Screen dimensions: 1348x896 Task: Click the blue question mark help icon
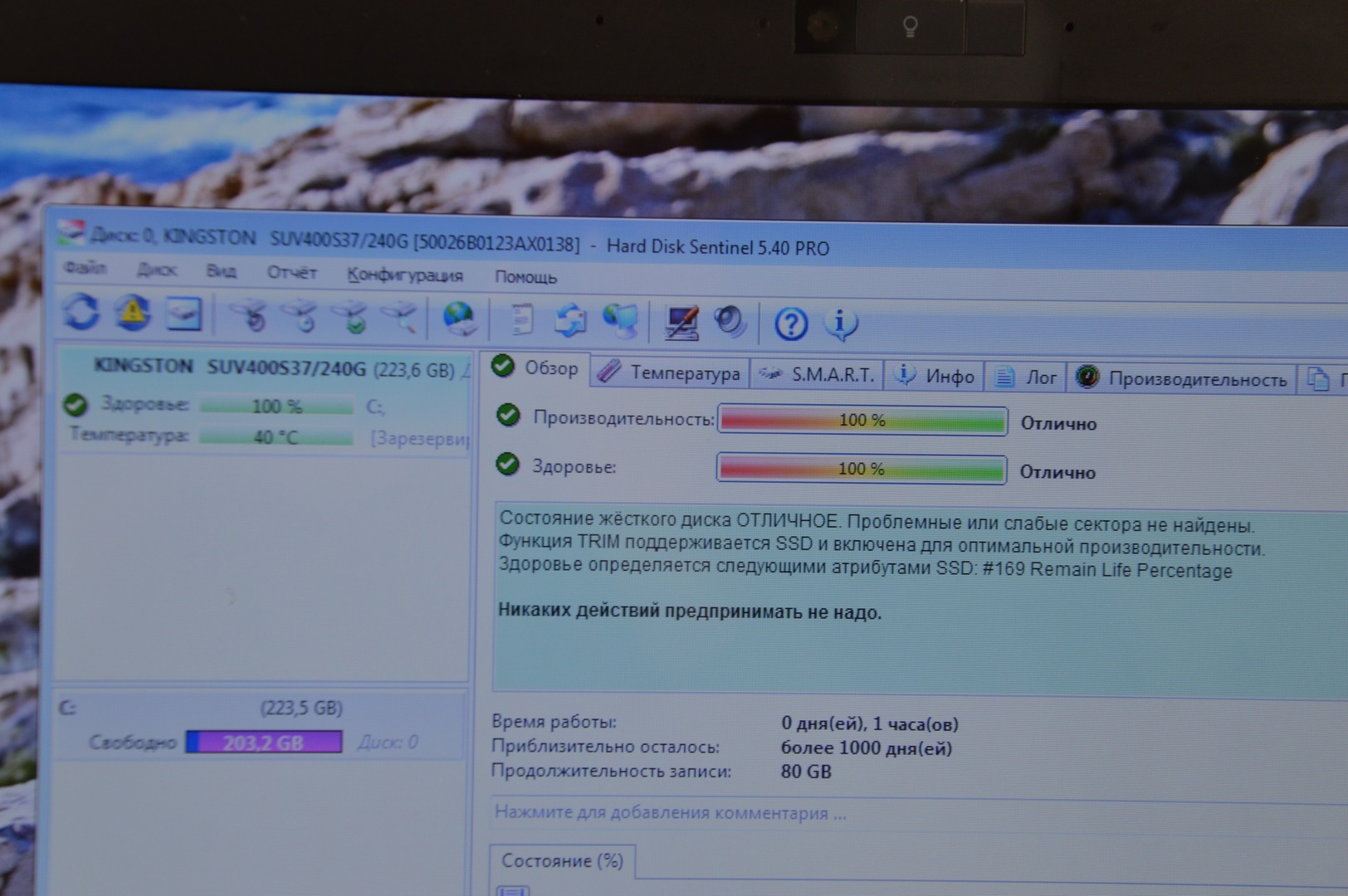pos(790,324)
